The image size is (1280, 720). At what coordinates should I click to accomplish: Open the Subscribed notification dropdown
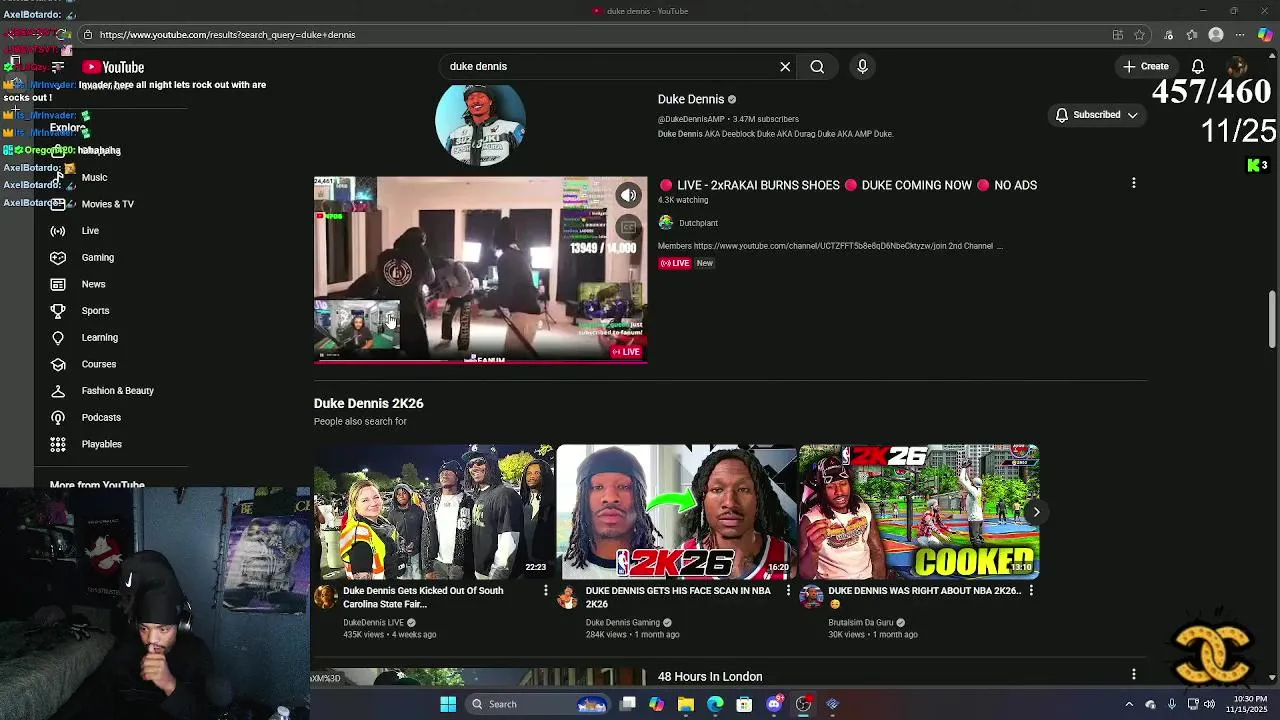[x=1097, y=115]
